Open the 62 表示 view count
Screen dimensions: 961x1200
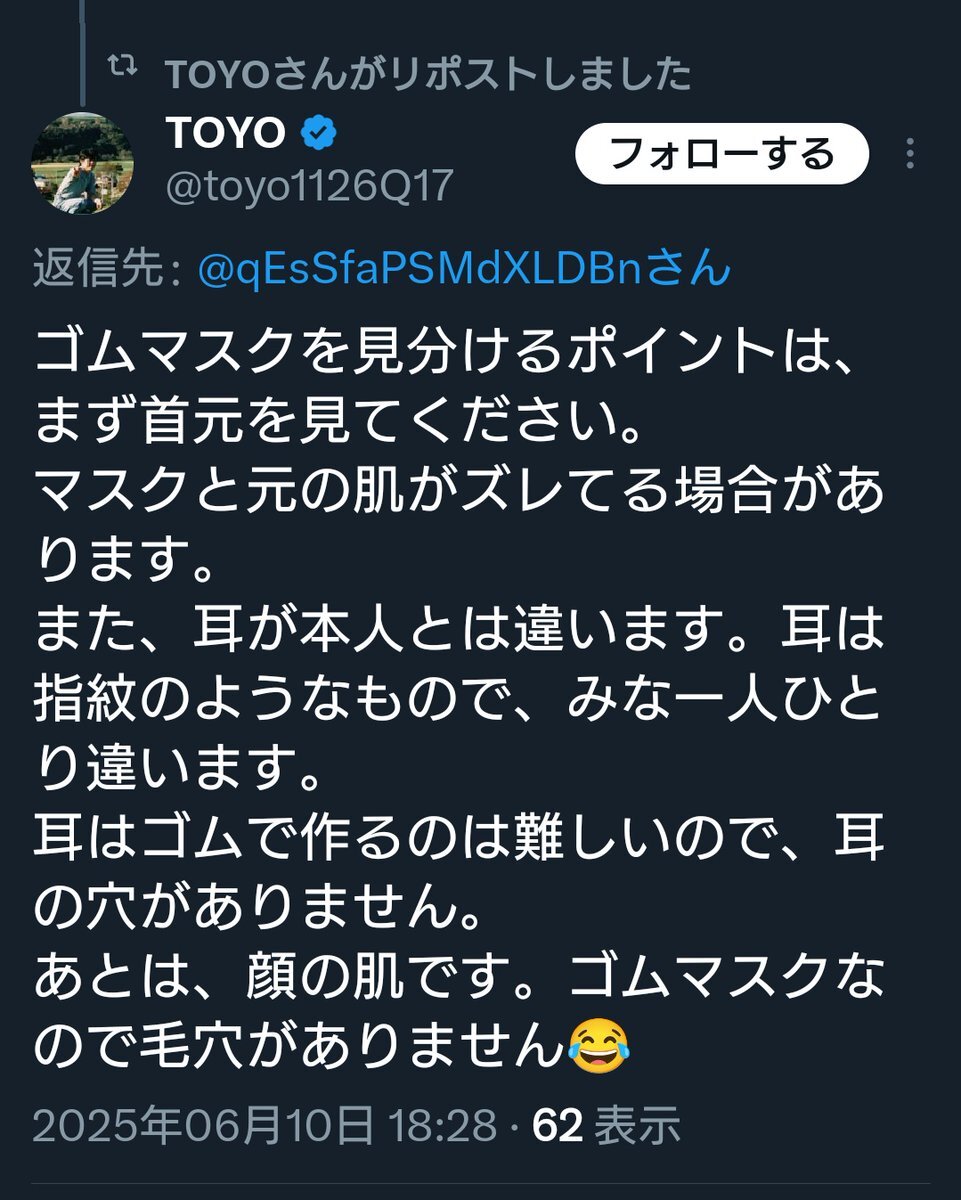coord(606,1125)
